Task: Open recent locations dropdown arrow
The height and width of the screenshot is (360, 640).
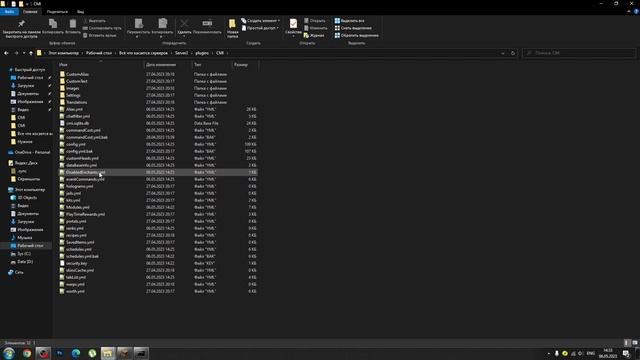Action: (x=24, y=53)
